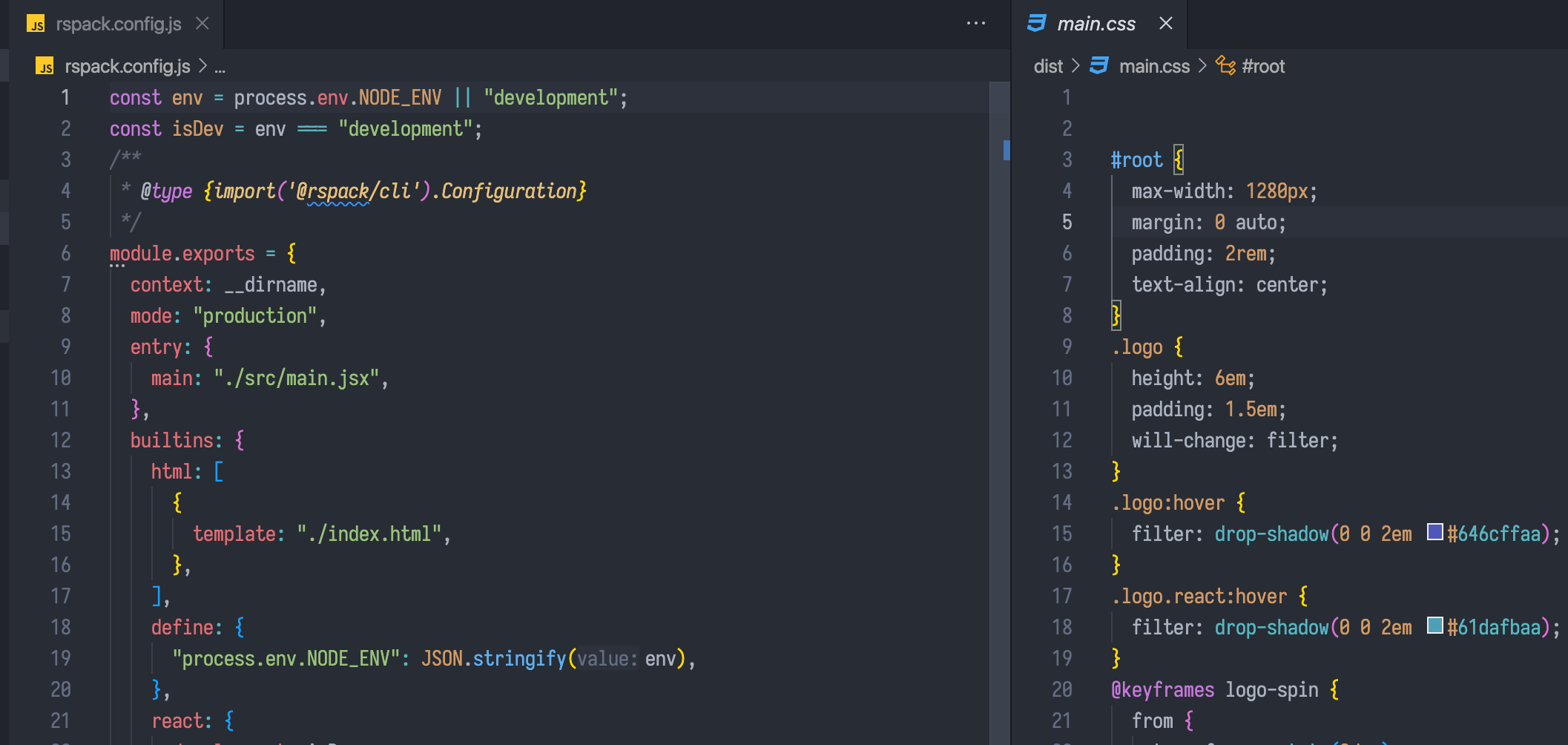The image size is (1568, 745).
Task: Click the JS icon in the rspack.config.js breadcrumb
Action: click(x=45, y=66)
